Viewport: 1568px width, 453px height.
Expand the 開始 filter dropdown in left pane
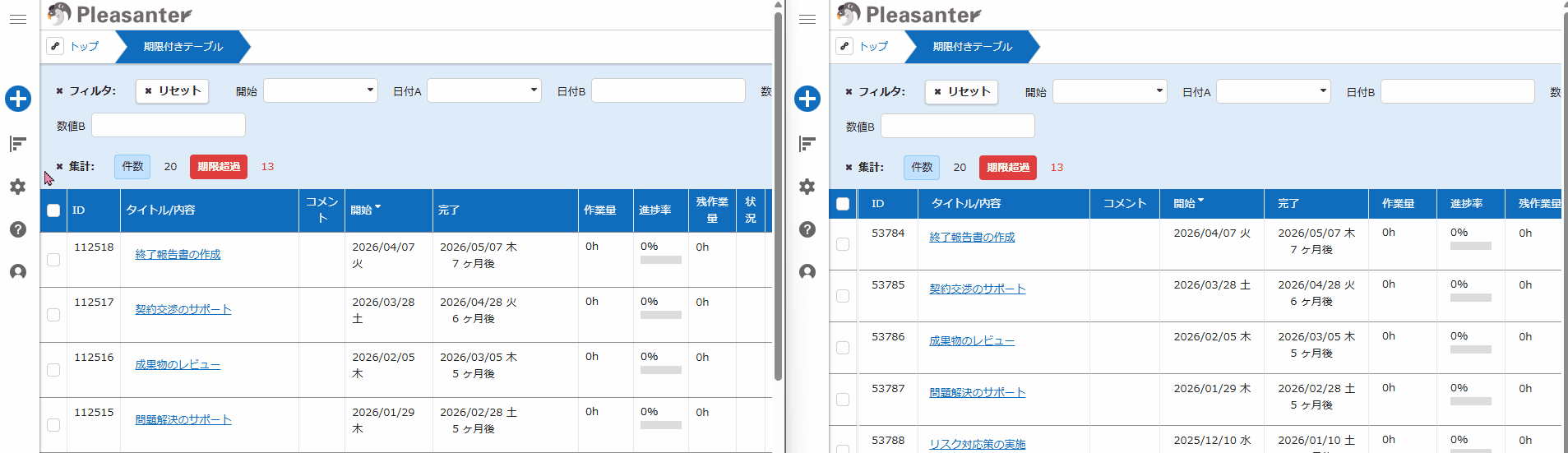pyautogui.click(x=320, y=90)
